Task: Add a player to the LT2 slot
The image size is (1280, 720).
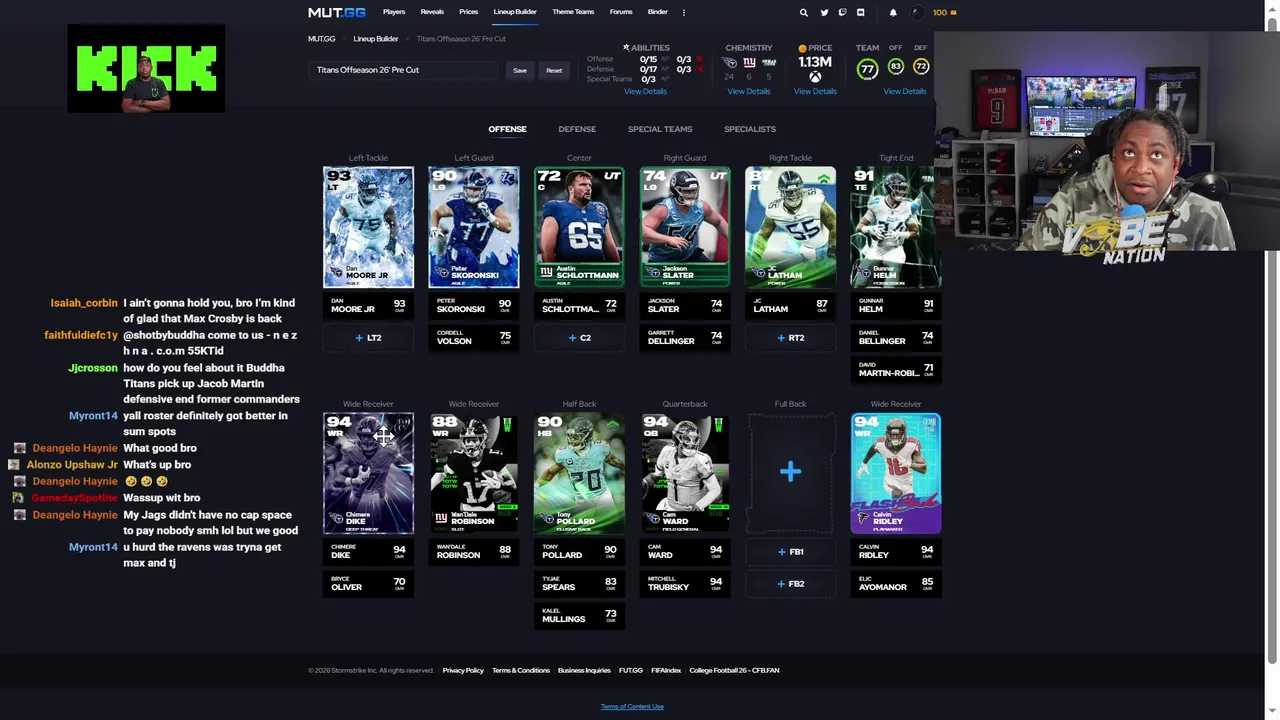Action: [368, 338]
